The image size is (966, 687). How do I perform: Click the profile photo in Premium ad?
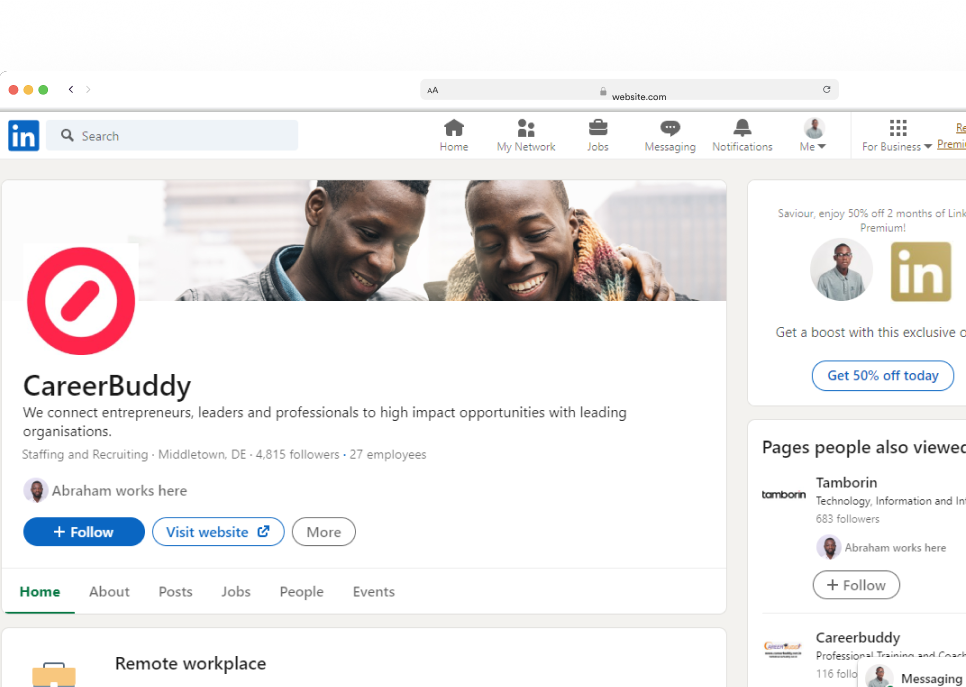[841, 270]
